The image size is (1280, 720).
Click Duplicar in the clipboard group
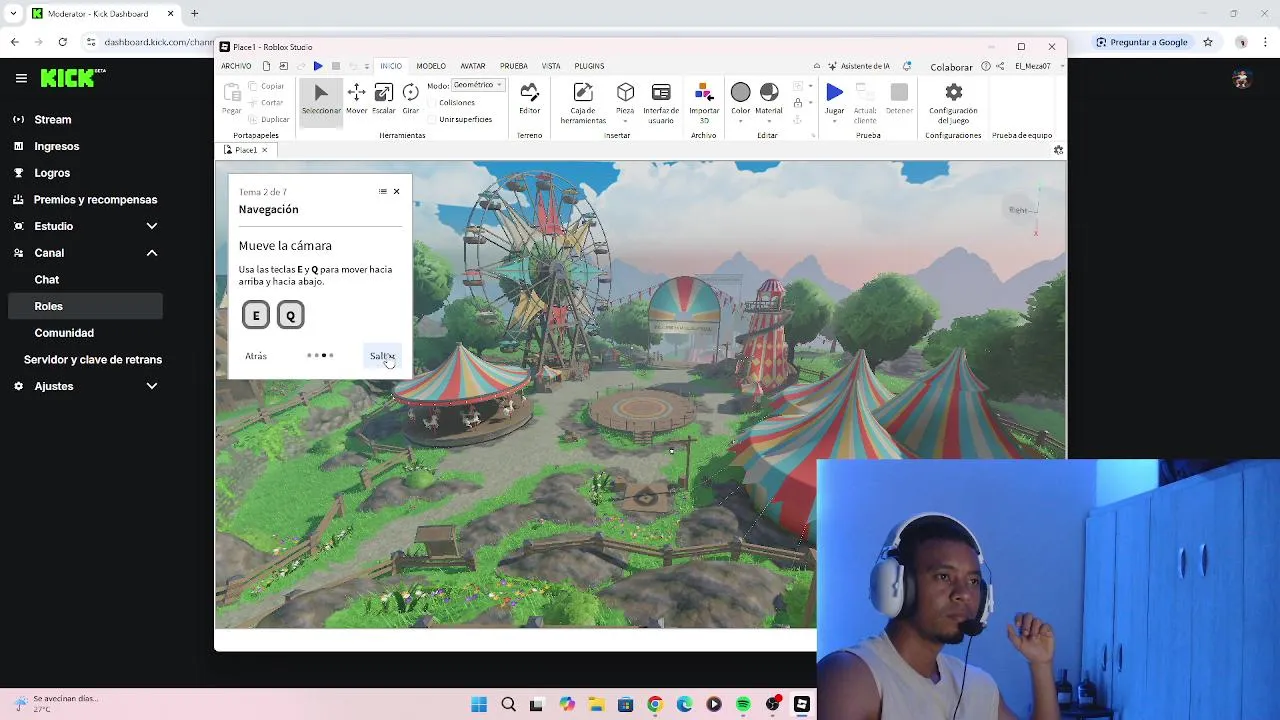[x=269, y=119]
